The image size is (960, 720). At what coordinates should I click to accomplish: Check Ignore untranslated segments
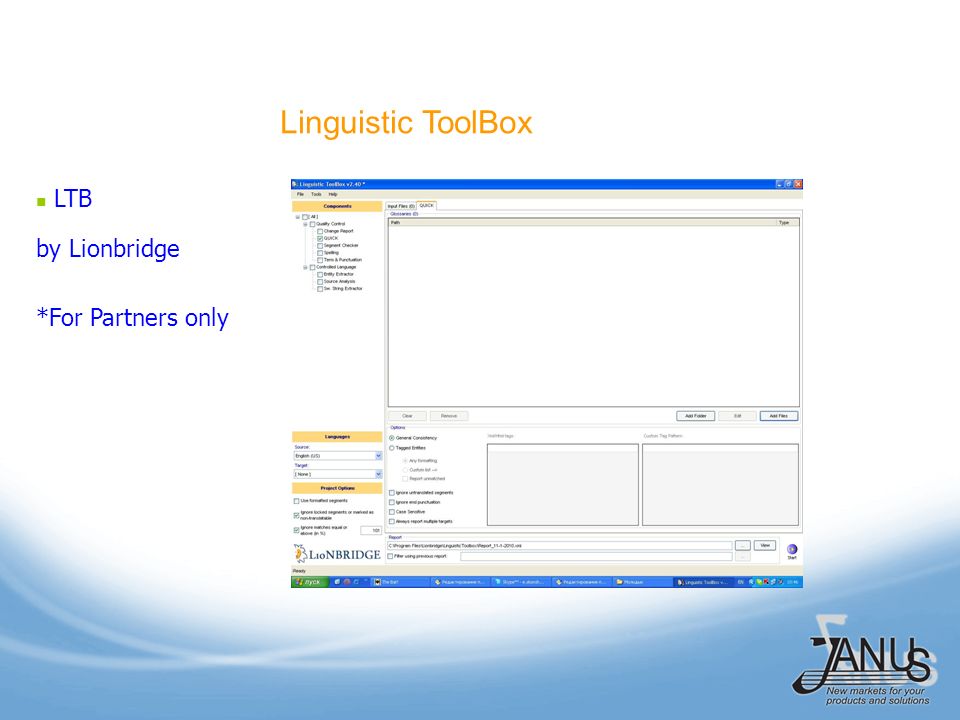point(392,493)
